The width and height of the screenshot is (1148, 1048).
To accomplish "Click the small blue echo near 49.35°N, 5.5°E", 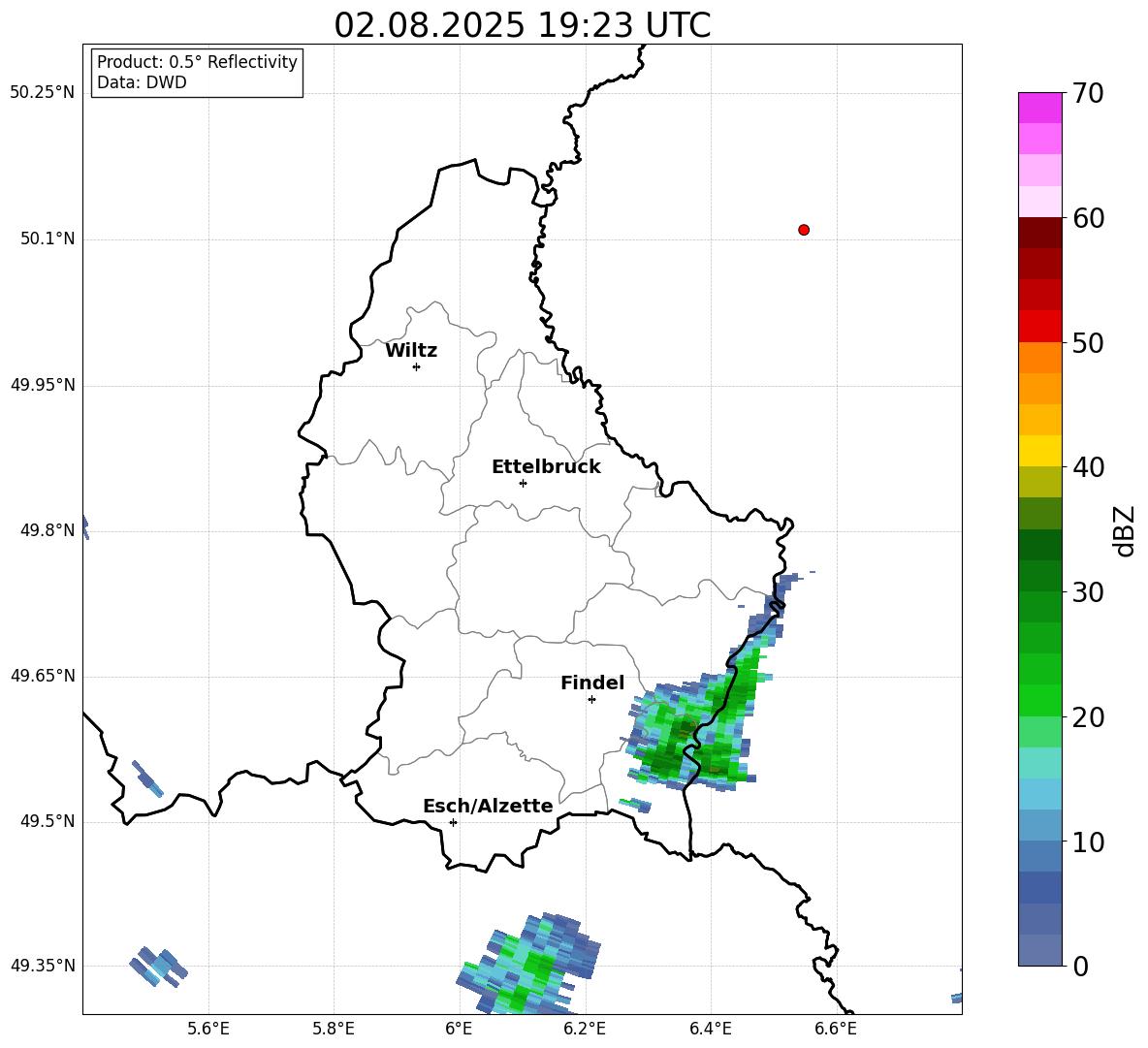I will [x=158, y=967].
